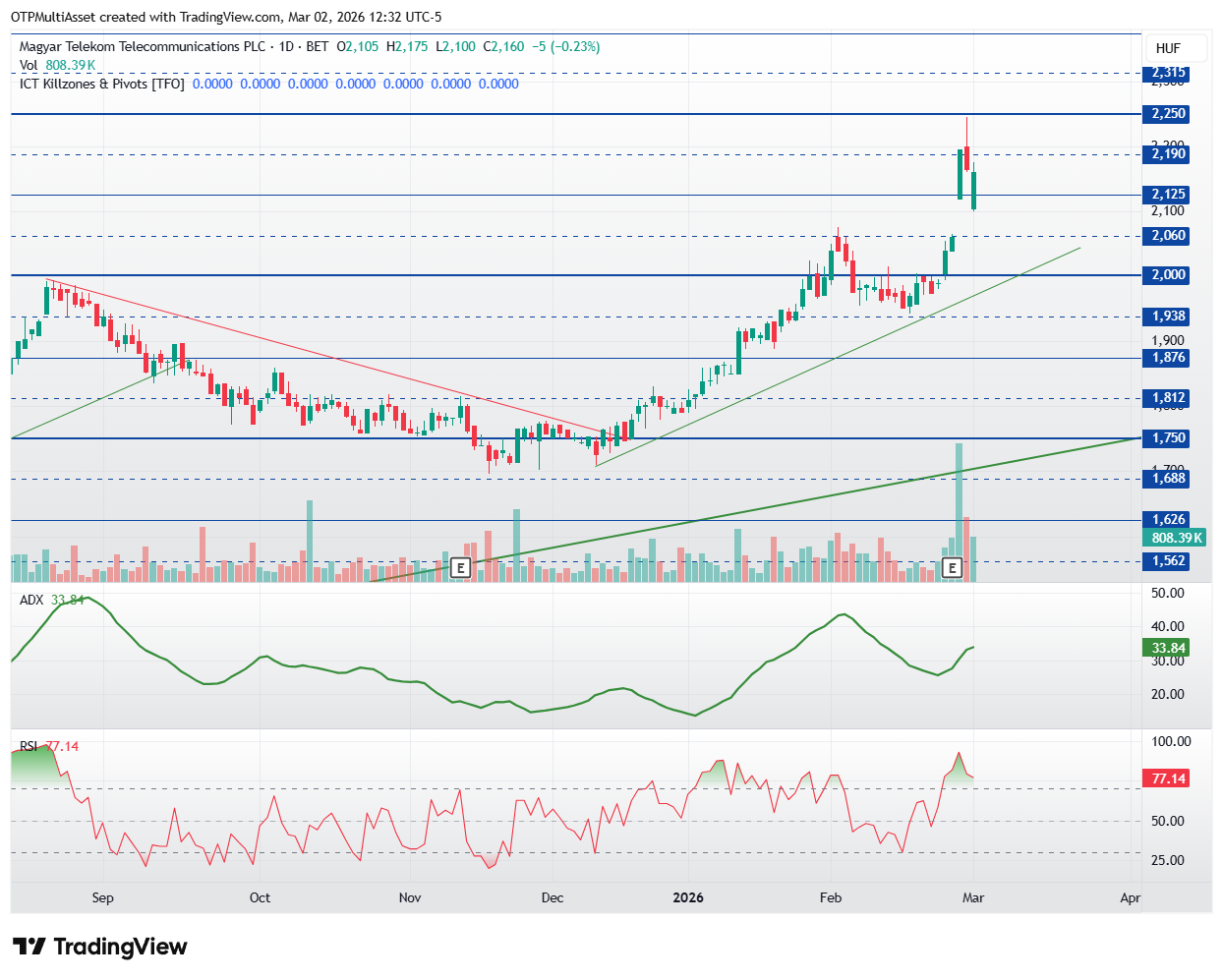Select the 2,000 price level label

click(1169, 275)
